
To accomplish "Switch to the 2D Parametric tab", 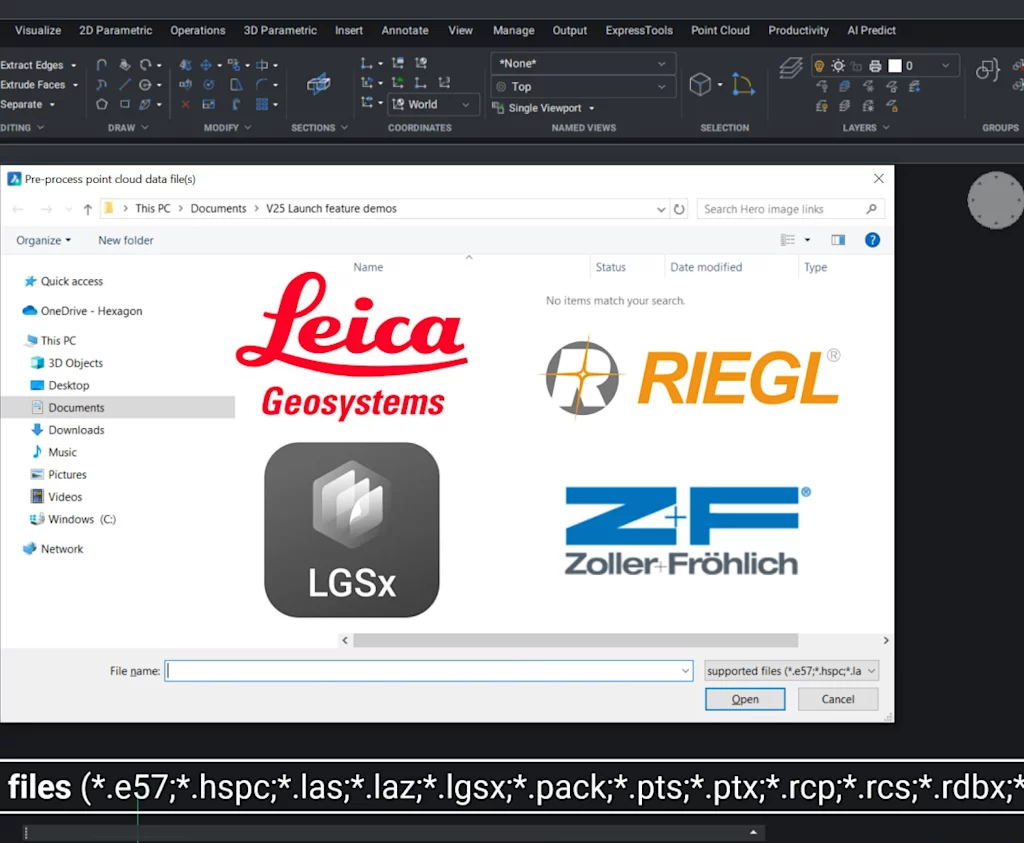I will pos(116,30).
